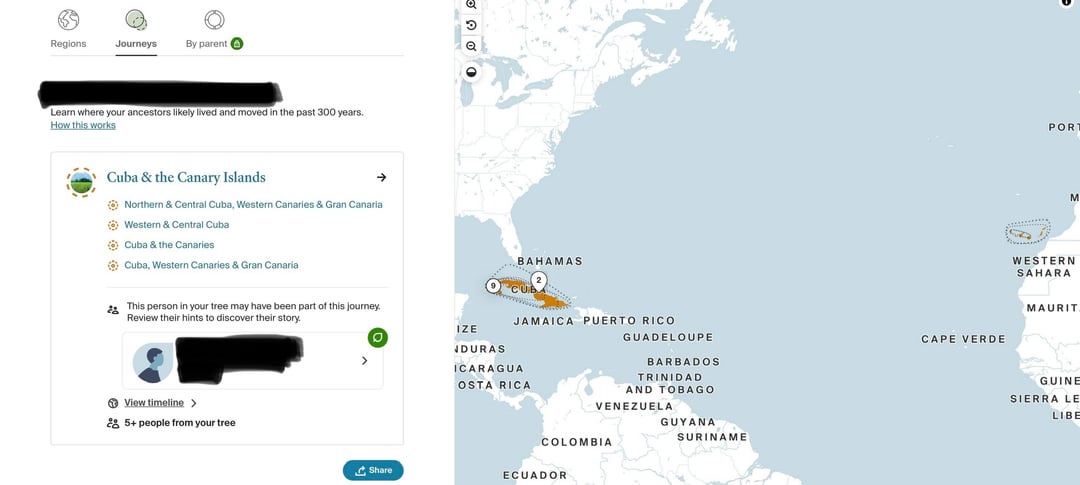Zoom in on the map
This screenshot has height=485, width=1080.
[x=471, y=5]
